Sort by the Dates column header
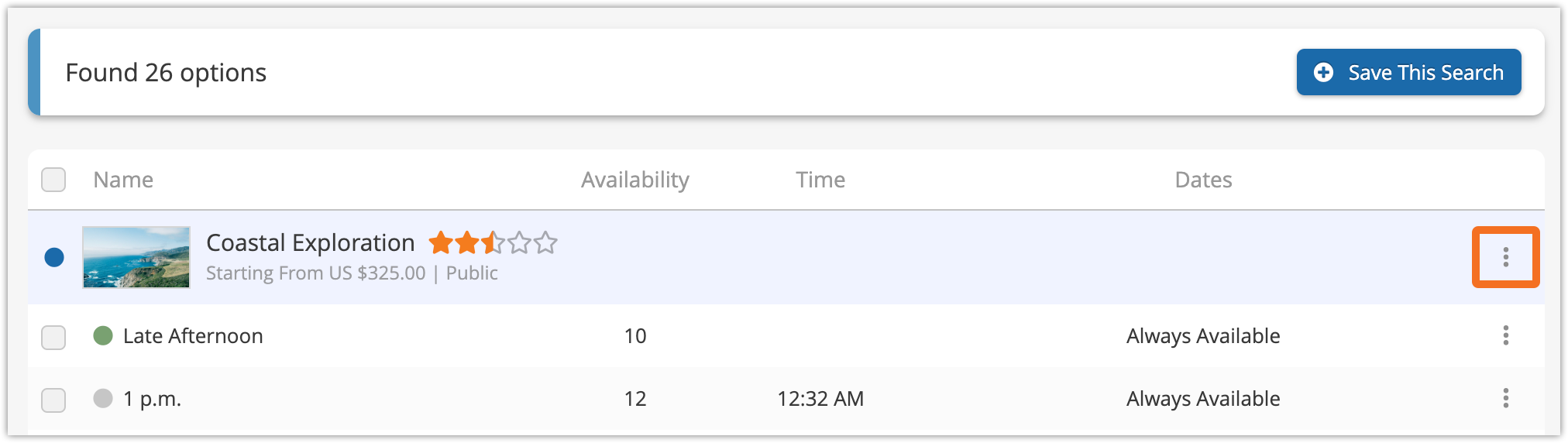This screenshot has height=443, width=1568. tap(1203, 180)
